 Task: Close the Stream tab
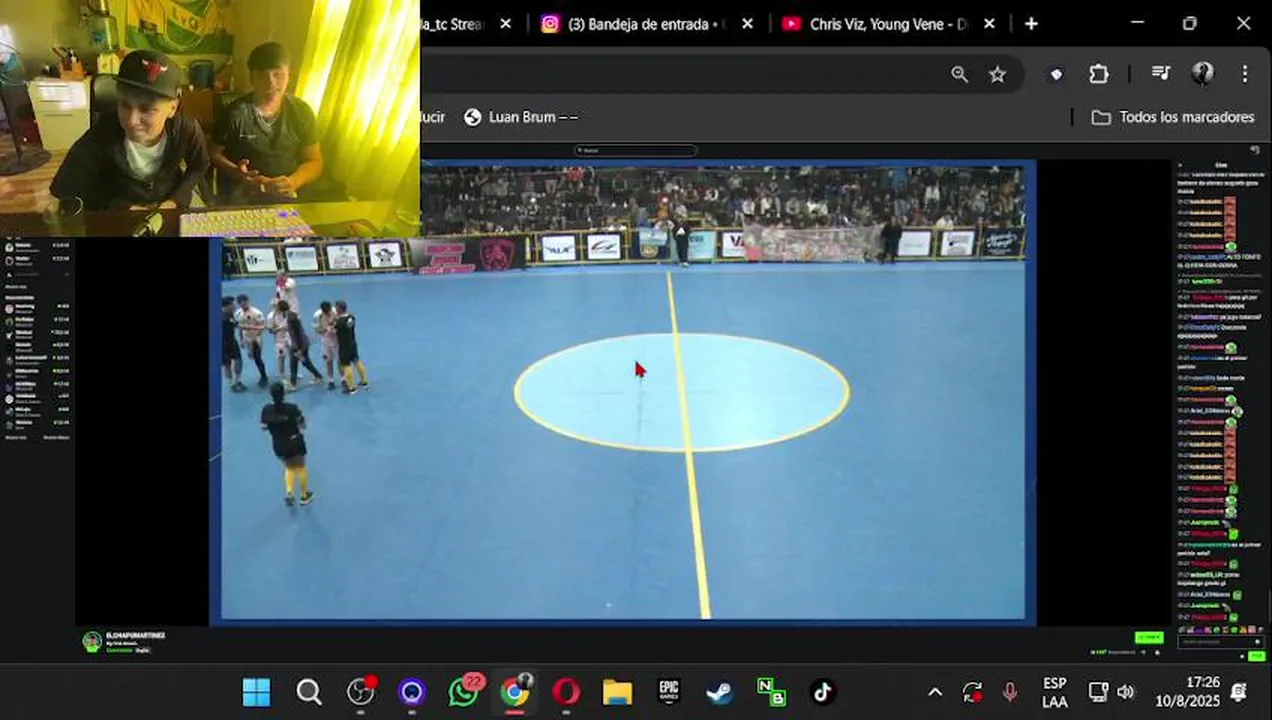(x=505, y=24)
